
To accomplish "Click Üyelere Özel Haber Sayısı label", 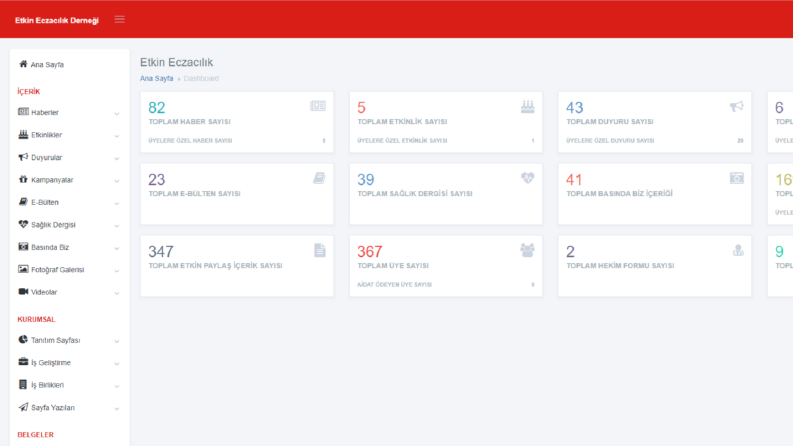I will 190,141.
